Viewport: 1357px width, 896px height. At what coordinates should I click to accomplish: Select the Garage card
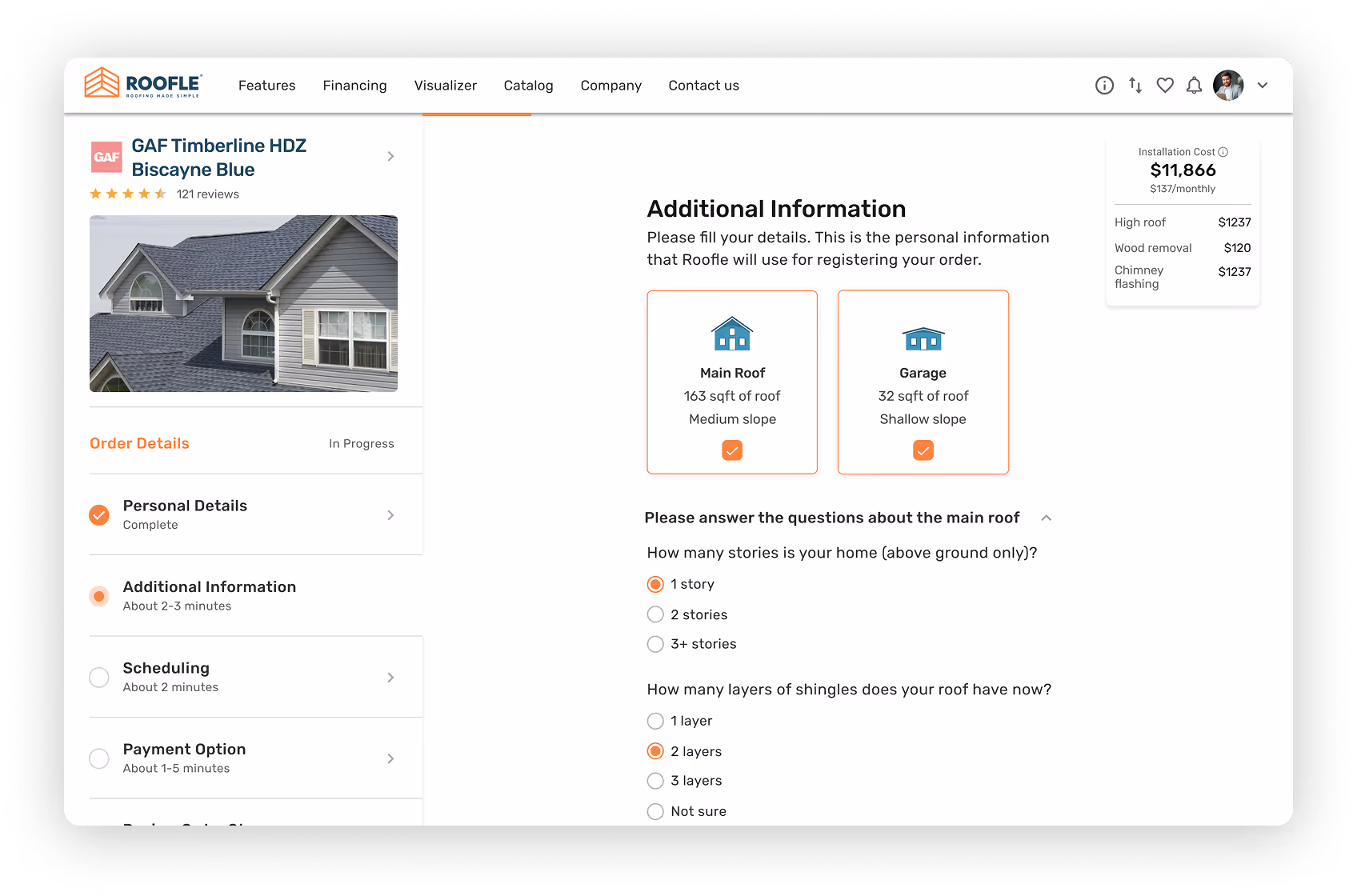[x=923, y=382]
